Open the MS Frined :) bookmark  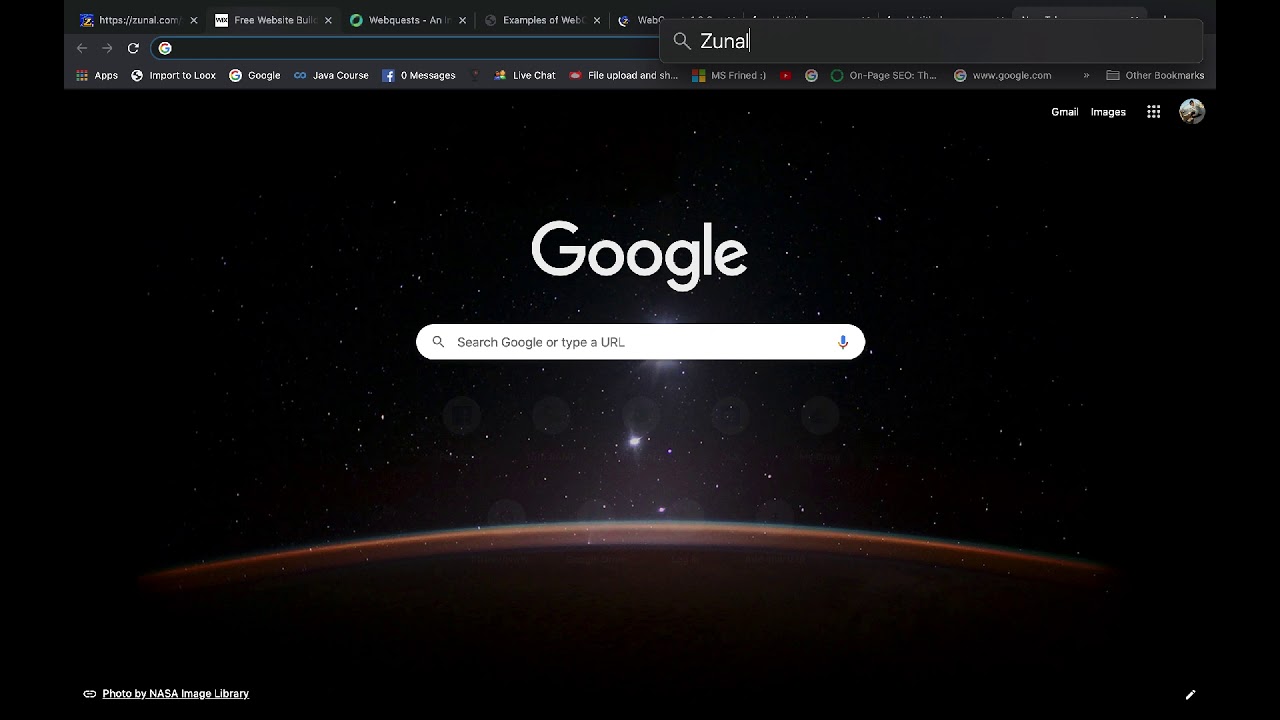point(729,75)
